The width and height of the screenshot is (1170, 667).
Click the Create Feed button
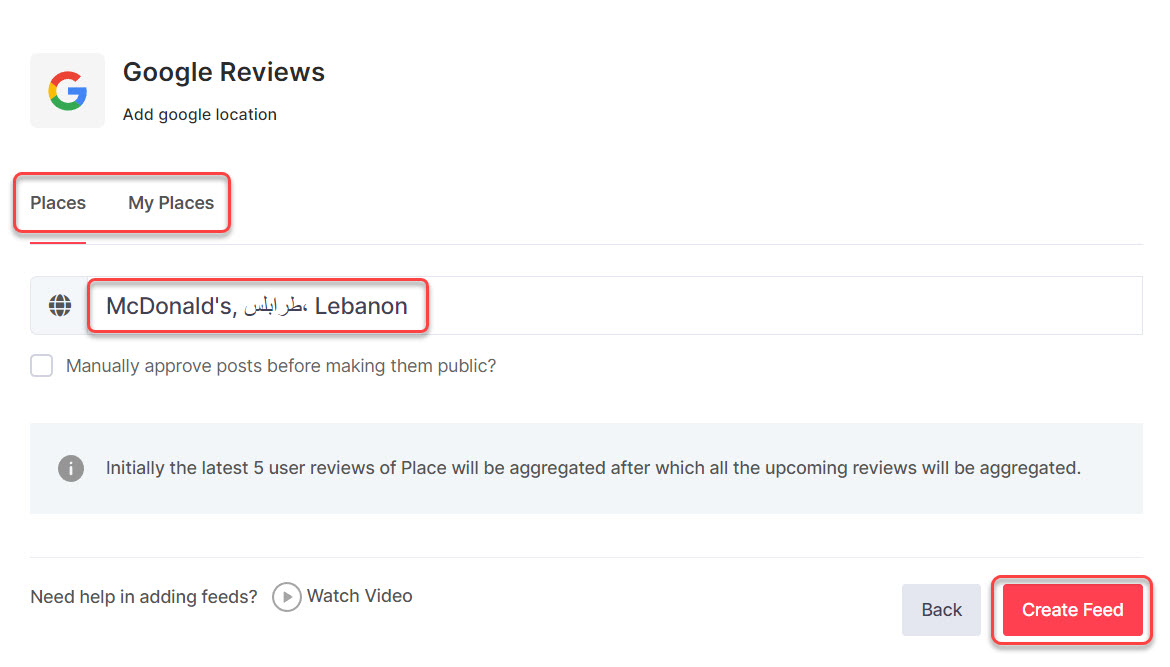1072,610
